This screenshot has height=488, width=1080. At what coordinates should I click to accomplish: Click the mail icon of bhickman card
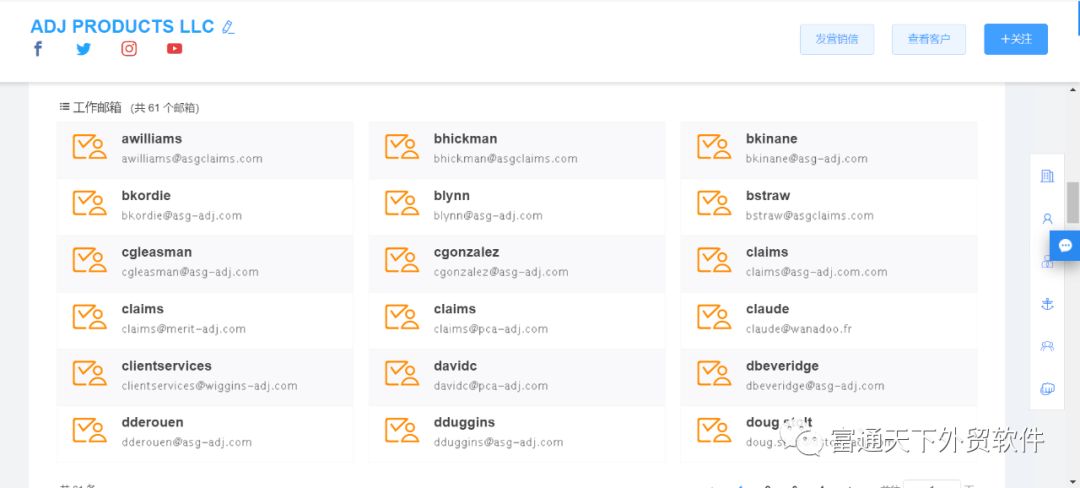click(x=402, y=147)
